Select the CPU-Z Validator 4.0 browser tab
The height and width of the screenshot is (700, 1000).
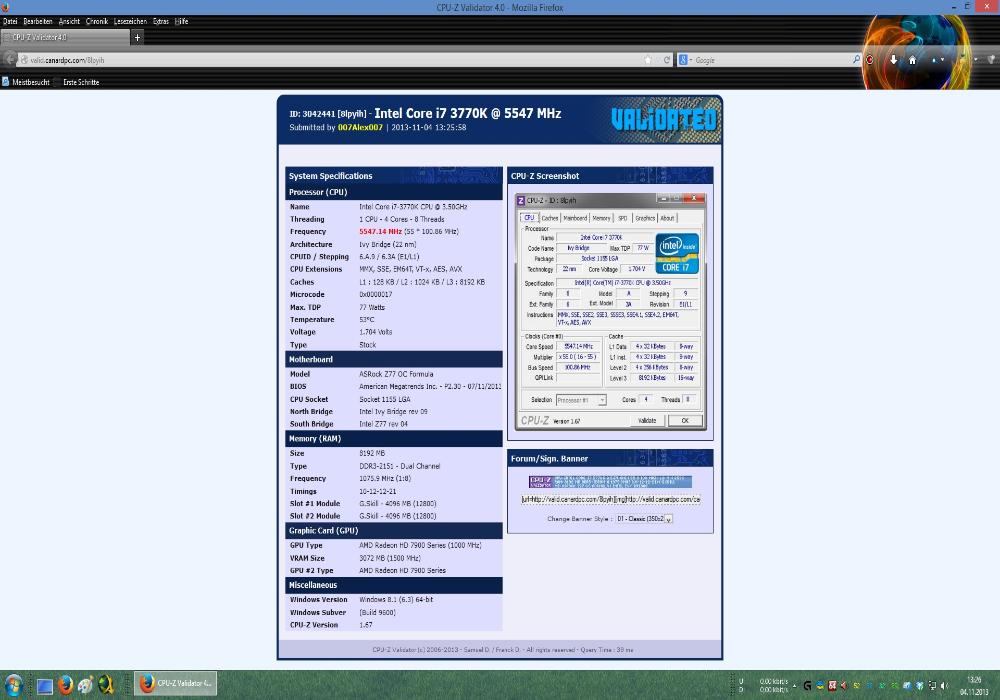[x=65, y=38]
